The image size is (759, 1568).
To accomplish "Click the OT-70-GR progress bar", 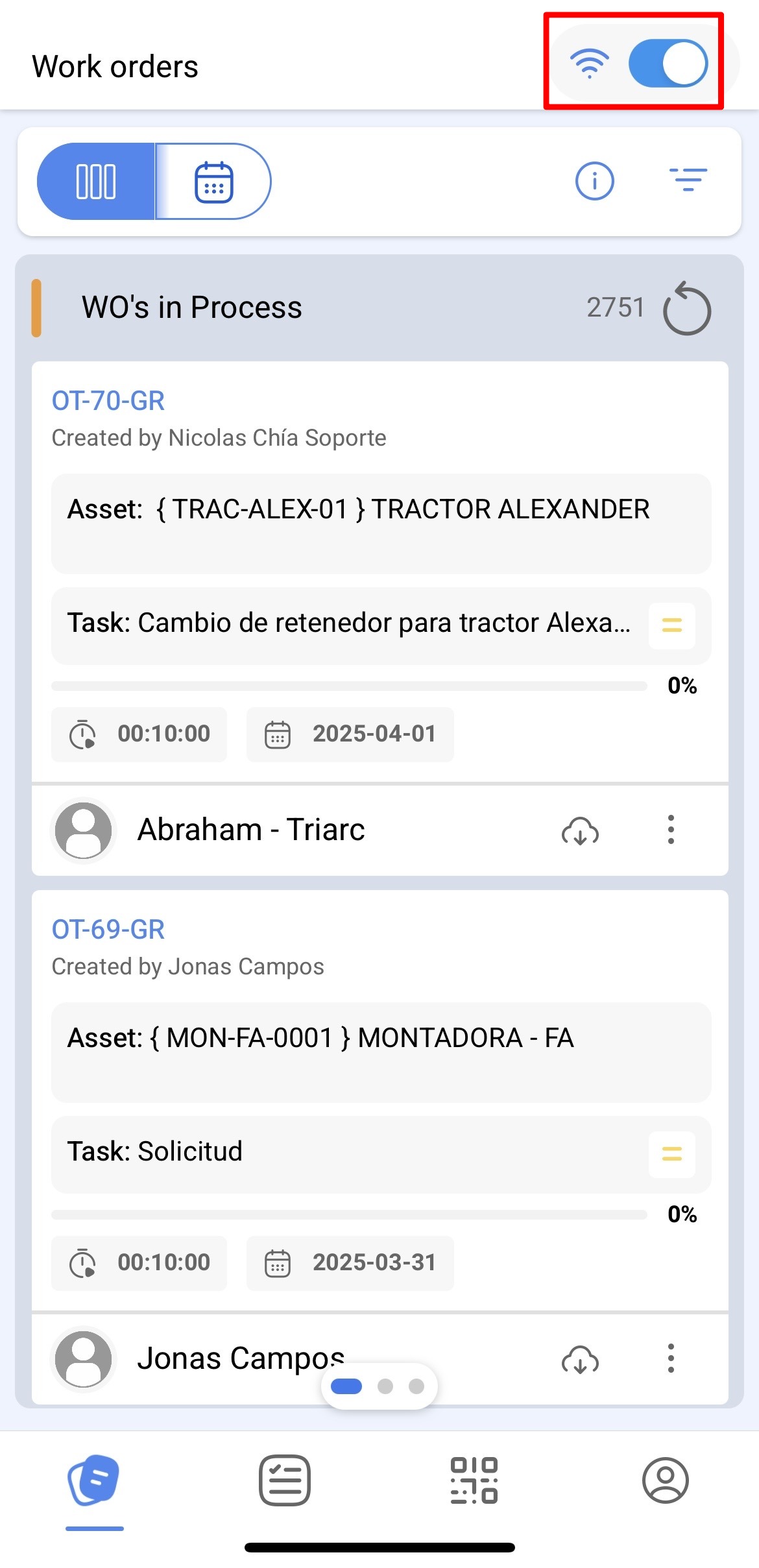I will pos(349,686).
